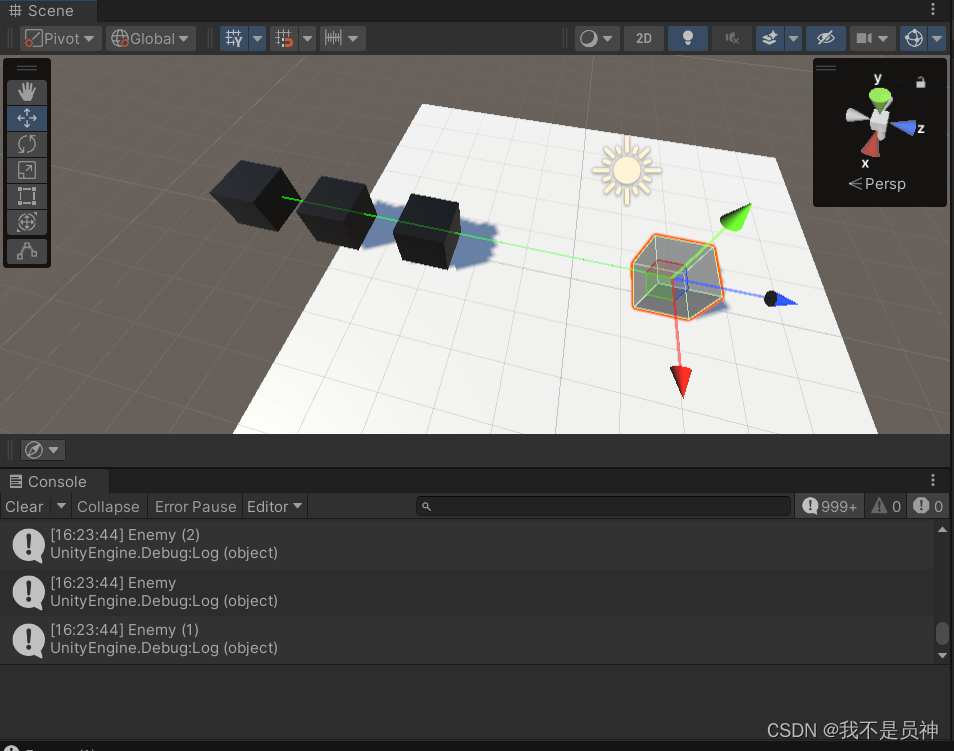Open the Global orientation dropdown

150,38
